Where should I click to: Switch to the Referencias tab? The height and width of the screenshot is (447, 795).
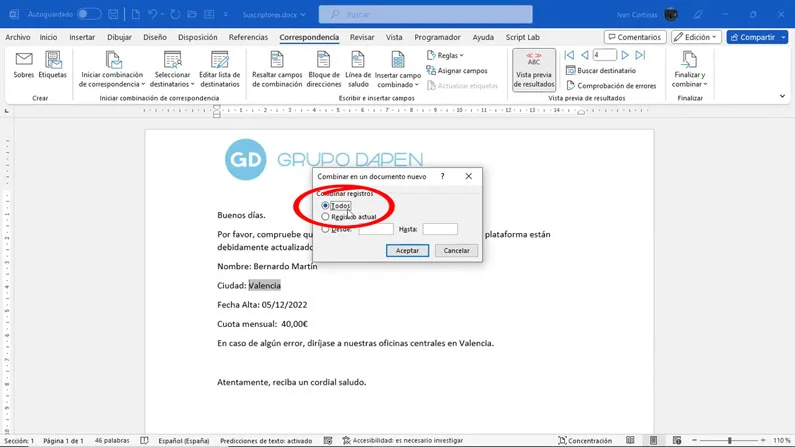tap(248, 37)
